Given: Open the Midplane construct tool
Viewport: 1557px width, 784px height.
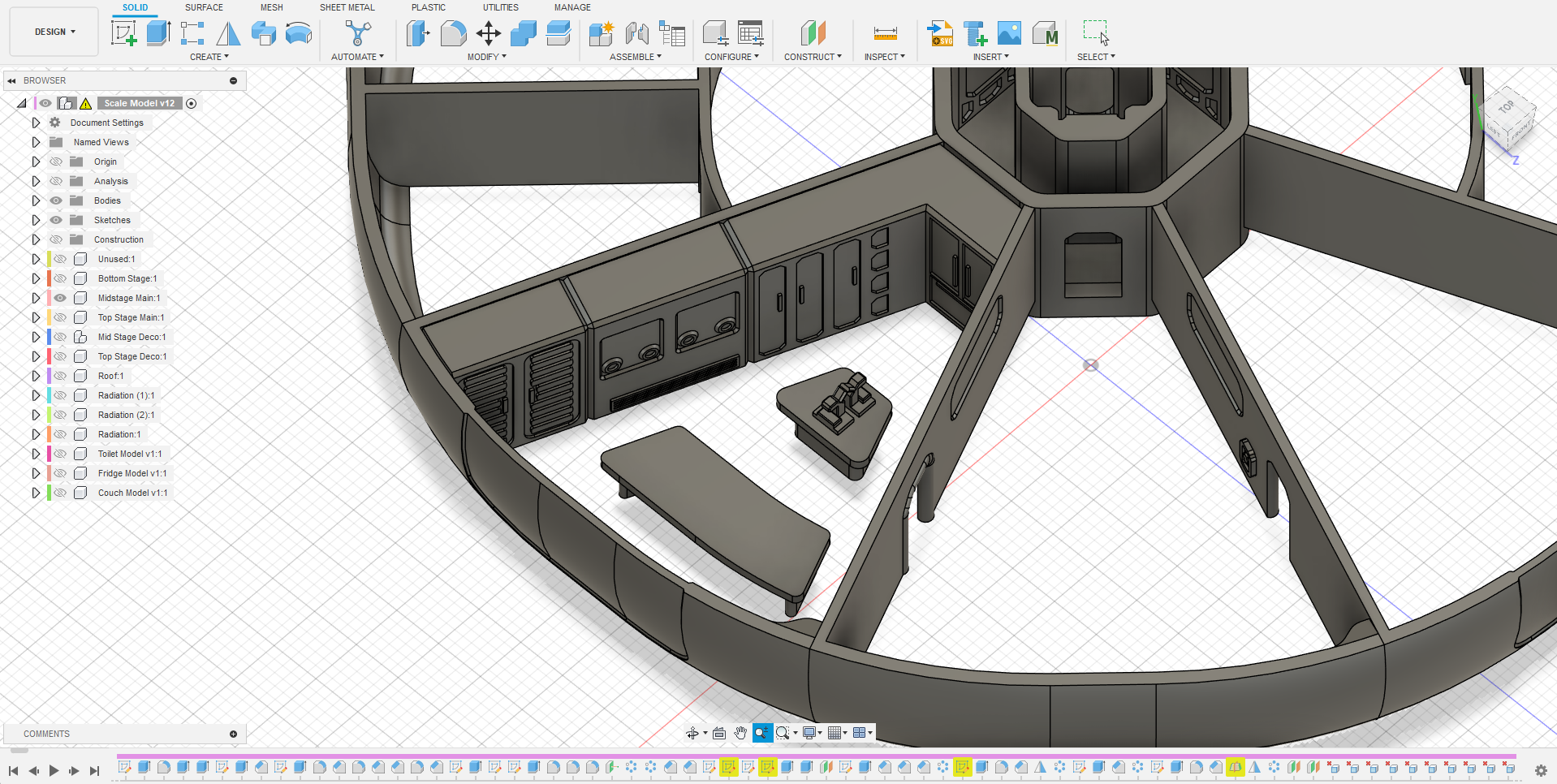Looking at the screenshot, I should tap(813, 33).
